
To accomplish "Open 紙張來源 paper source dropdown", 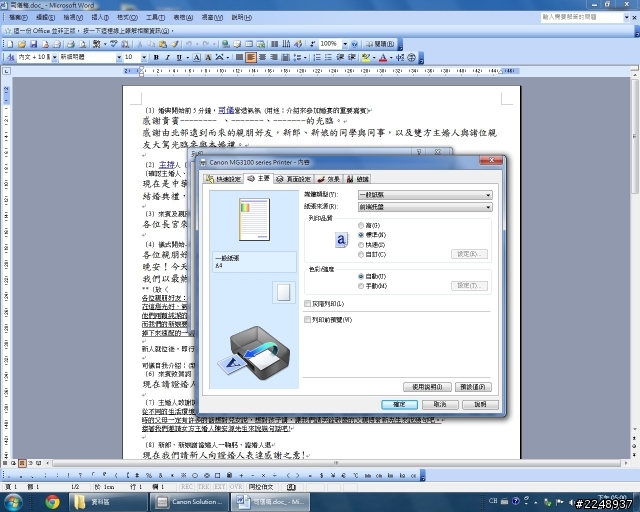I will click(425, 207).
